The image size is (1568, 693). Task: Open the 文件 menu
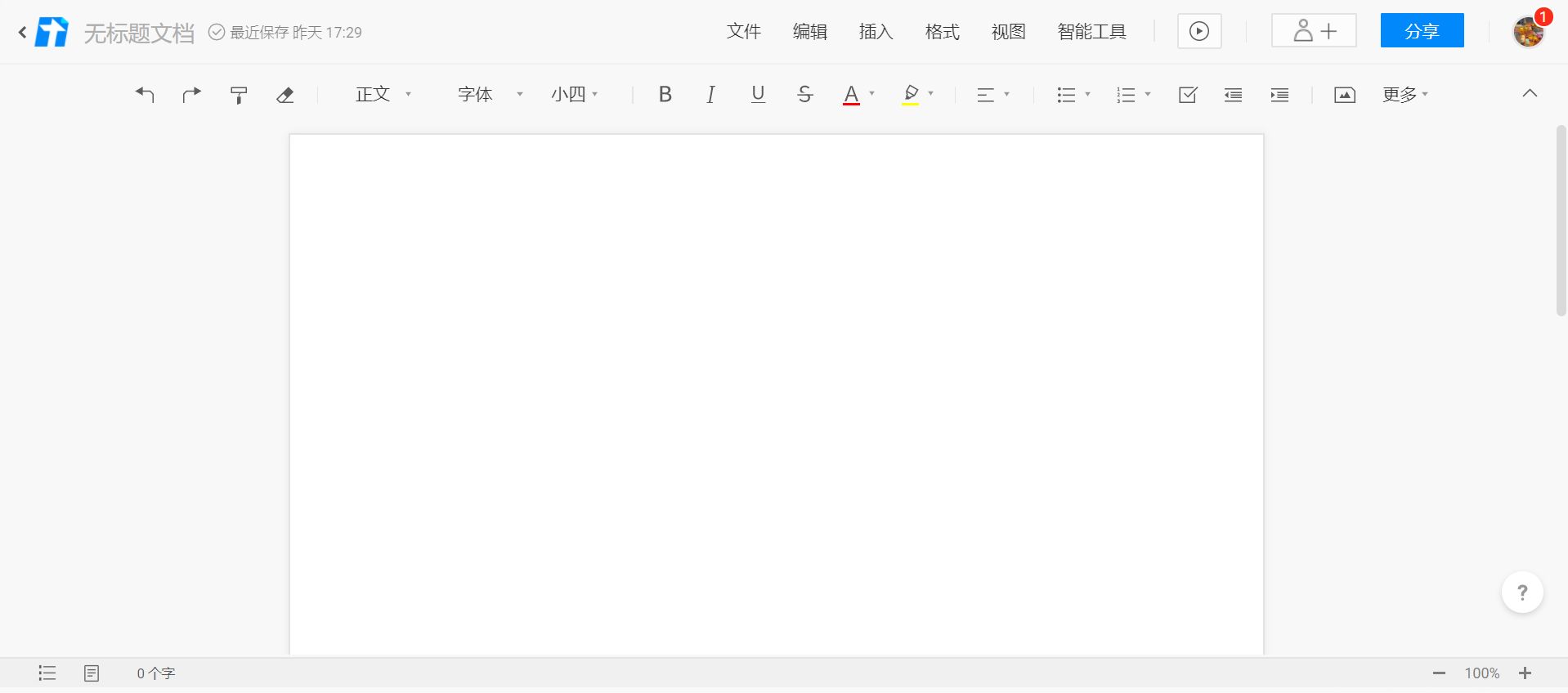point(744,32)
